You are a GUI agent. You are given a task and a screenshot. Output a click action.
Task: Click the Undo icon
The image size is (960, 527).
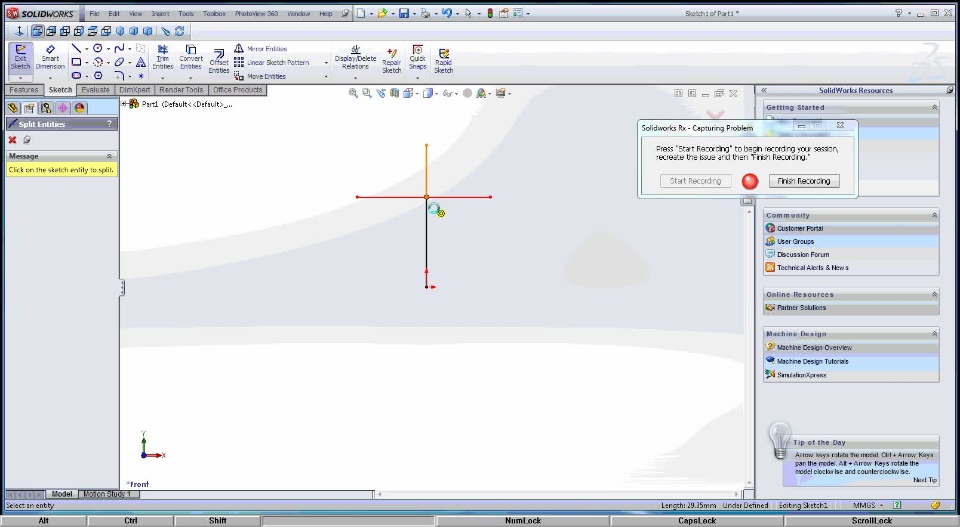pyautogui.click(x=446, y=13)
